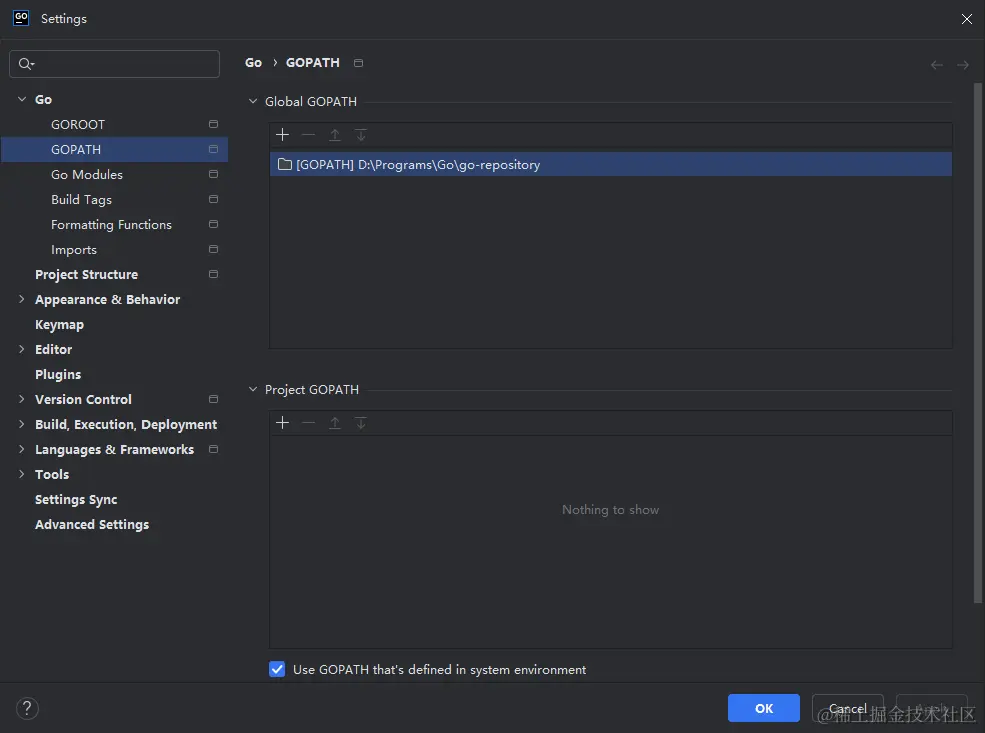
Task: Click the Cancel button
Action: (847, 708)
